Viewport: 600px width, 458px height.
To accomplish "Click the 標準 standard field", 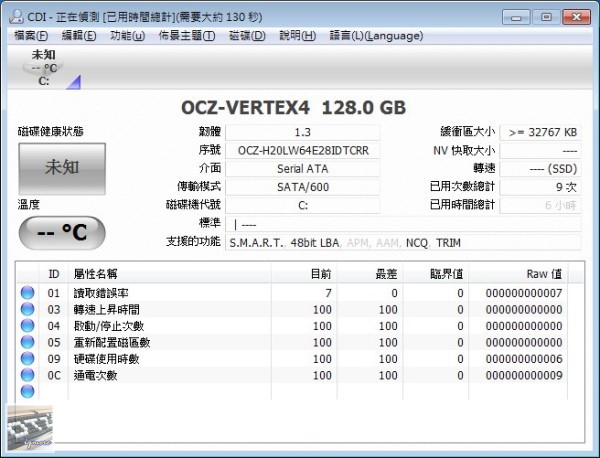I will pos(404,224).
